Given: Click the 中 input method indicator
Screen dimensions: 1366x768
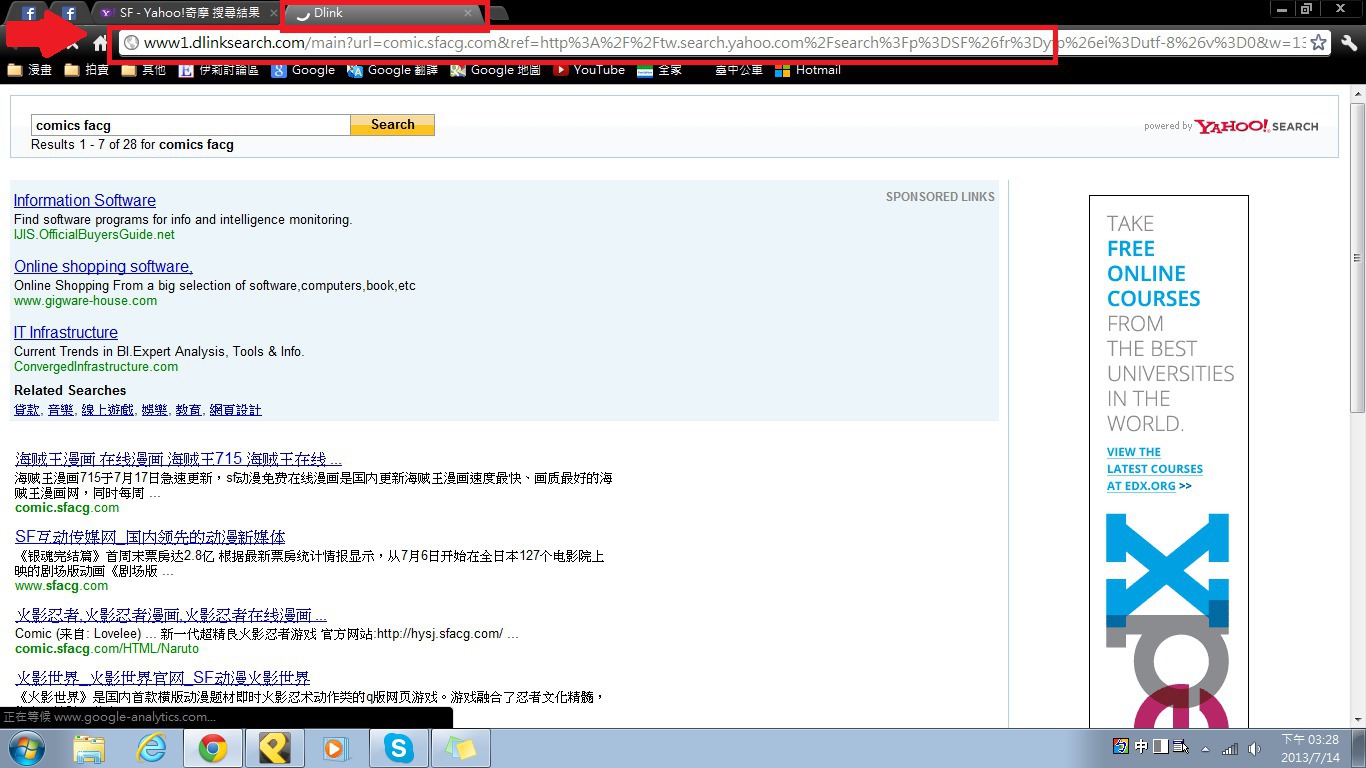Looking at the screenshot, I should (1141, 747).
